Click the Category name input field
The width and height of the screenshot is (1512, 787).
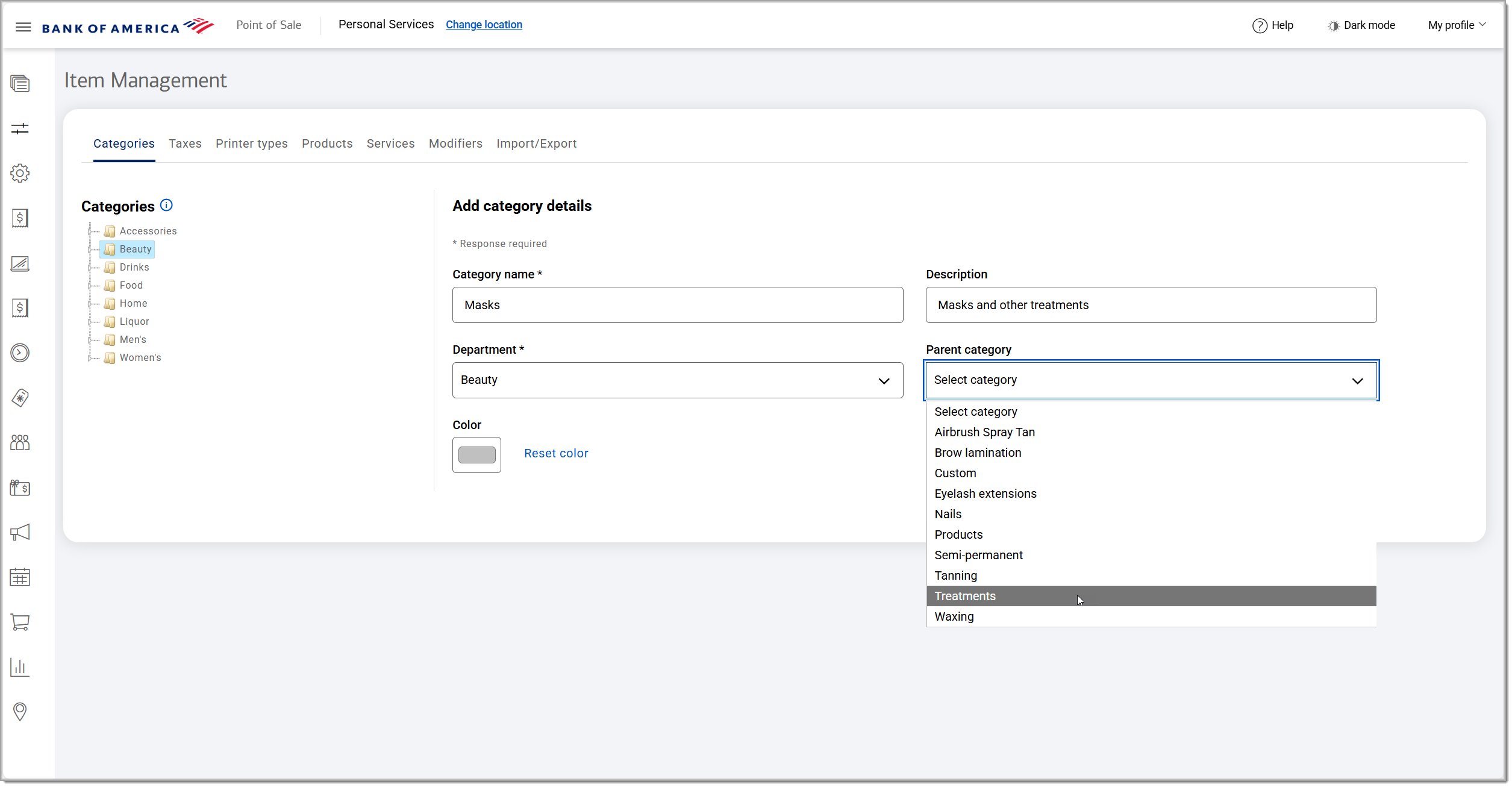[x=677, y=305]
